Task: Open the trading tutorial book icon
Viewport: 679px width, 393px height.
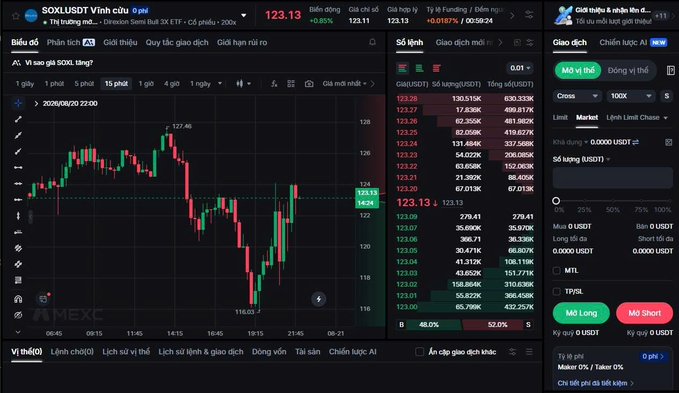Action: [670, 70]
